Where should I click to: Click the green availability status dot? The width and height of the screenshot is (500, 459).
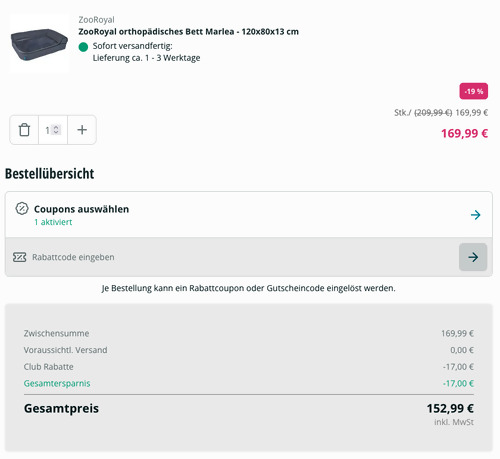[x=83, y=47]
